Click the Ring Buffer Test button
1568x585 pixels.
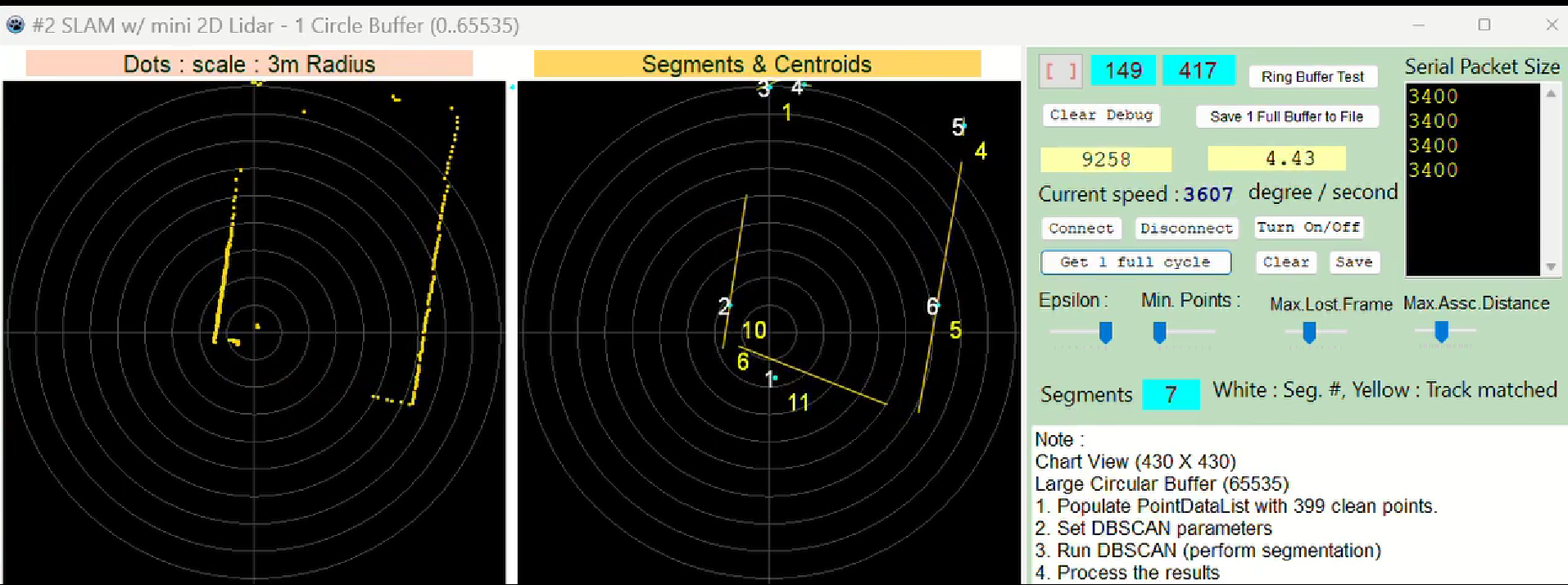[x=1312, y=76]
